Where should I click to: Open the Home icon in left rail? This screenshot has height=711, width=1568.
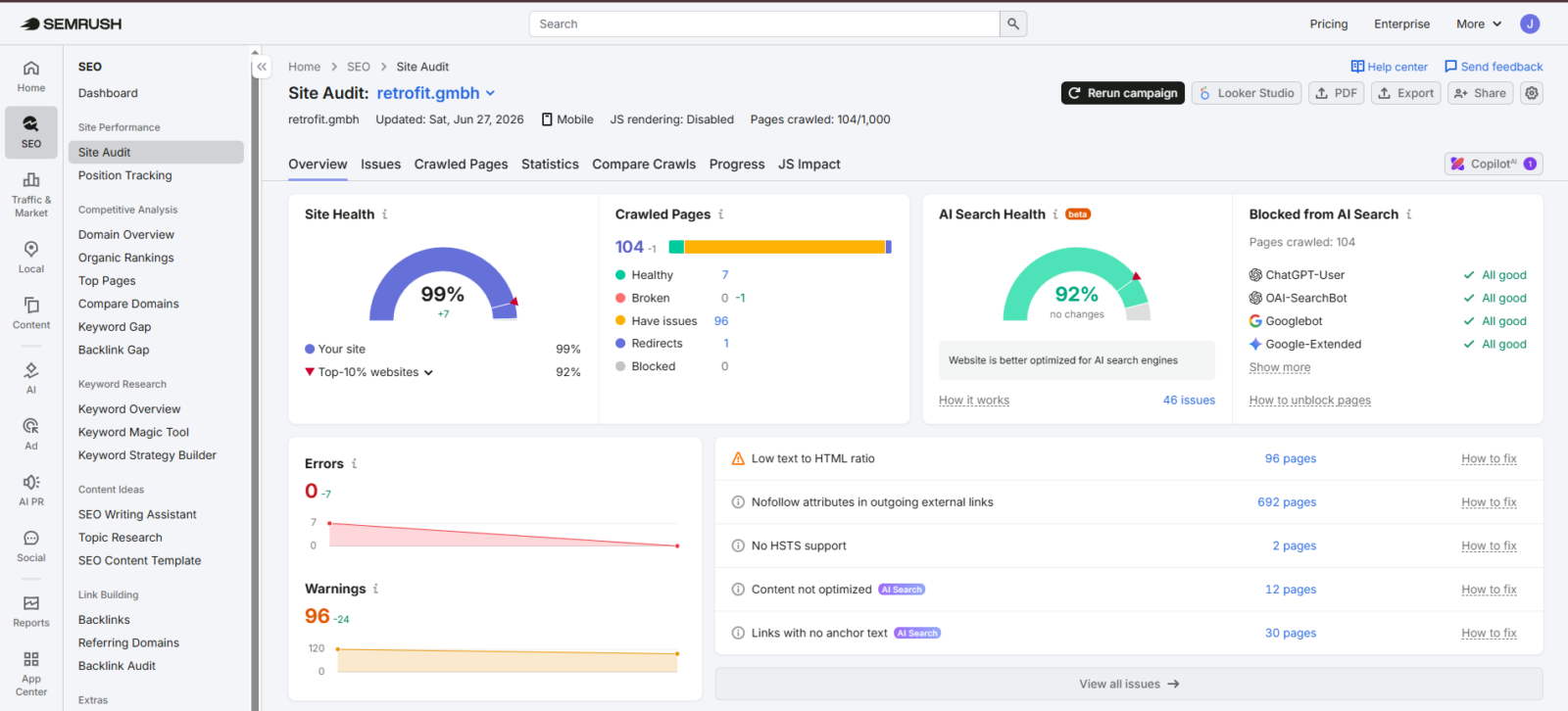[x=31, y=76]
